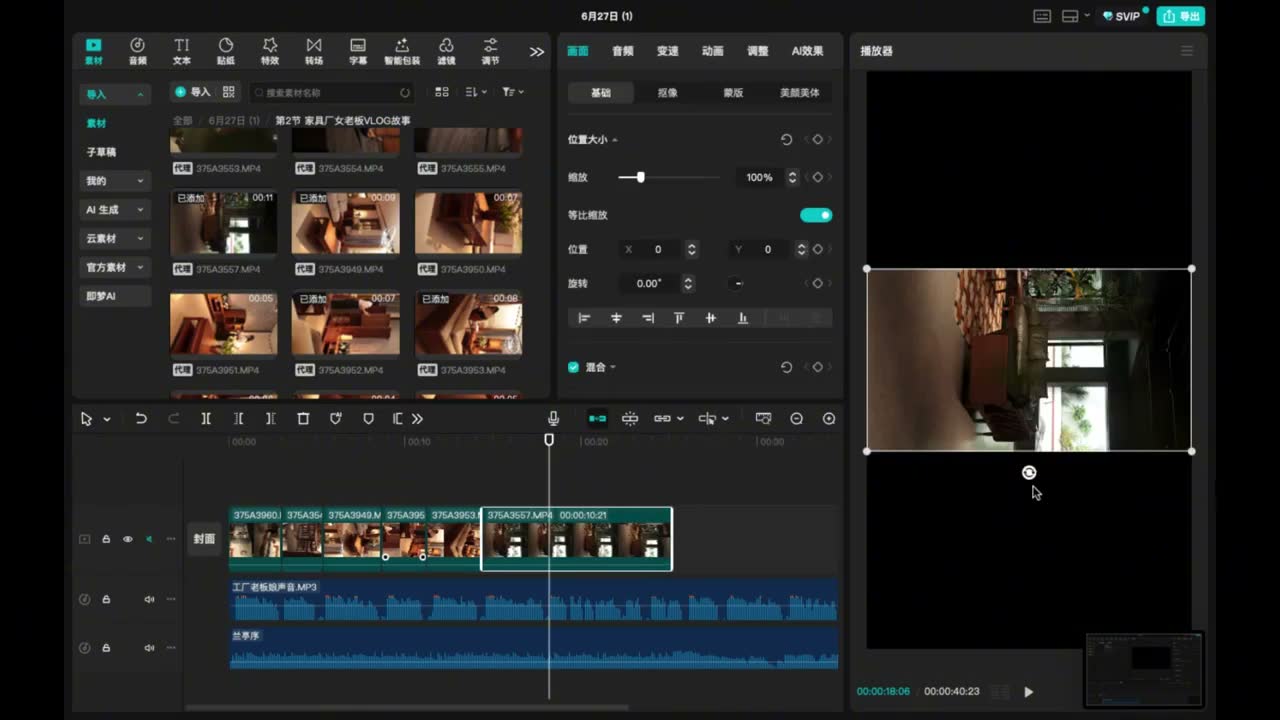Viewport: 1280px width, 720px height.
Task: Toggle video track visibility eye icon
Action: tap(127, 539)
